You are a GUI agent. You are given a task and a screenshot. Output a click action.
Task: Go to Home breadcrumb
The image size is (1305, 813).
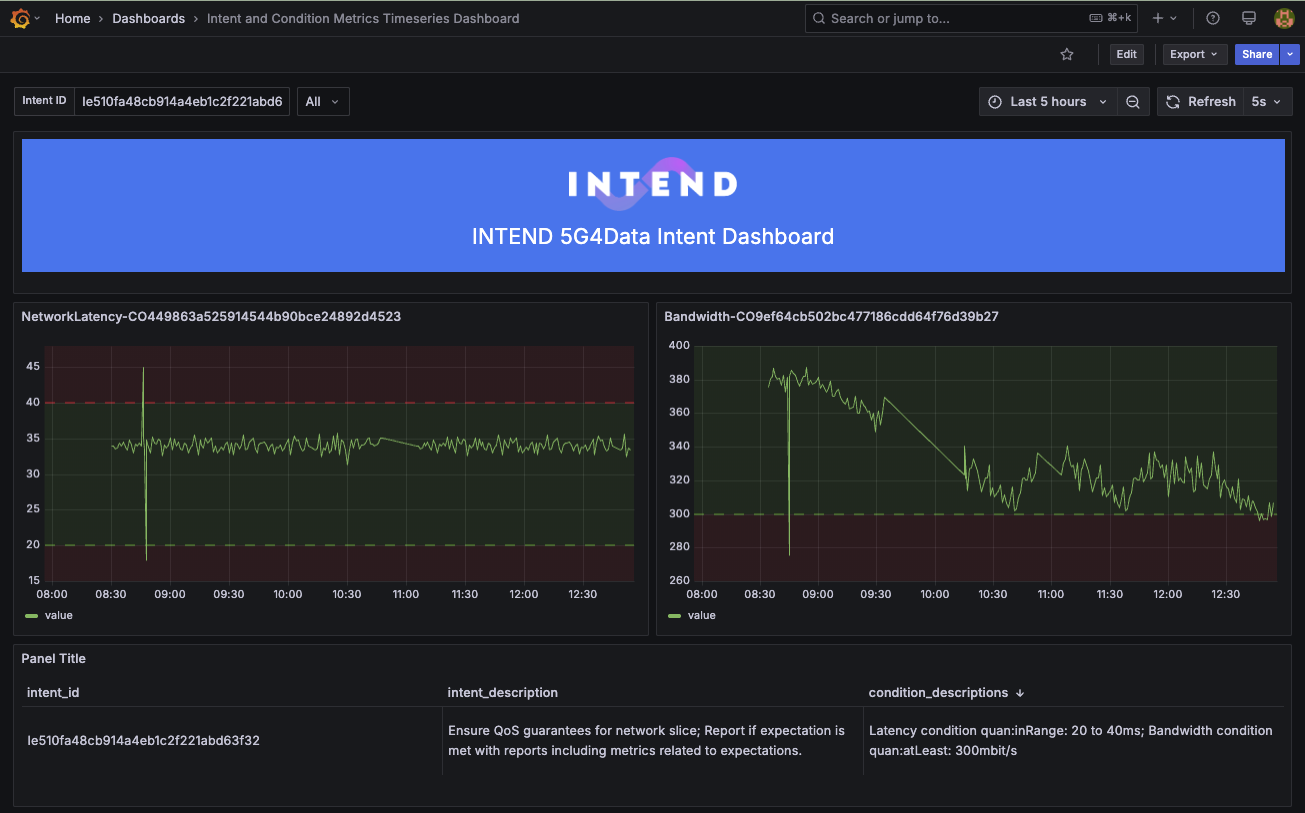coord(73,18)
